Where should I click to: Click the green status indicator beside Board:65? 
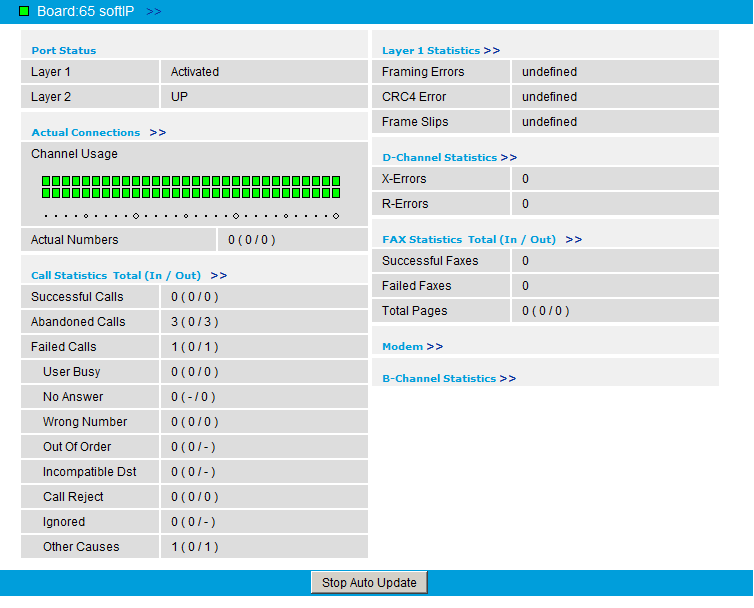point(24,11)
